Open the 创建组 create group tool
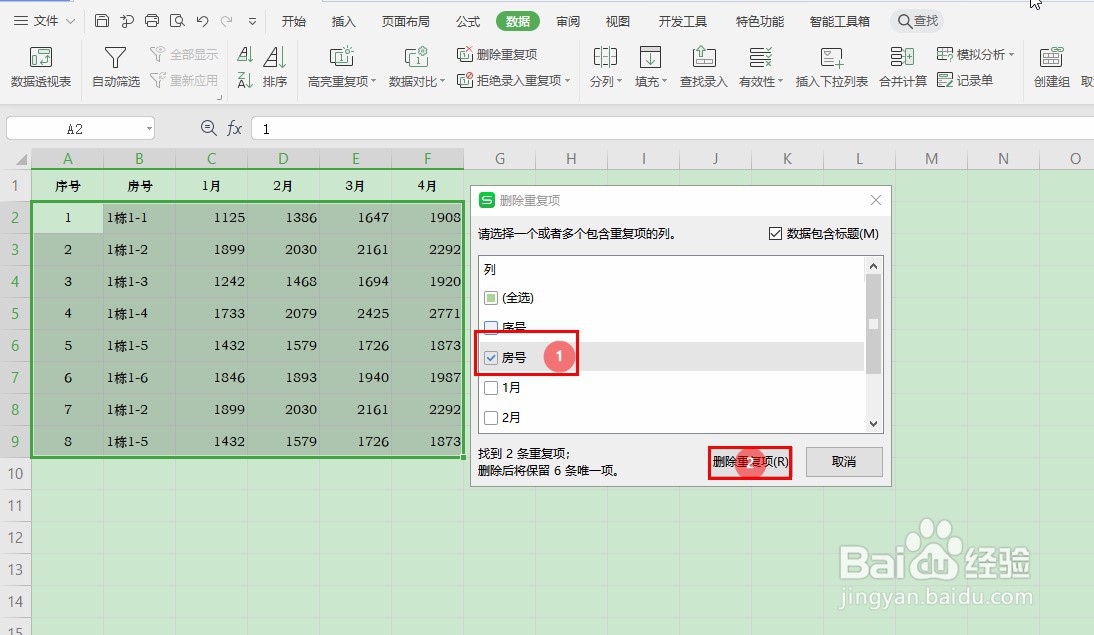1094x635 pixels. click(x=1050, y=67)
